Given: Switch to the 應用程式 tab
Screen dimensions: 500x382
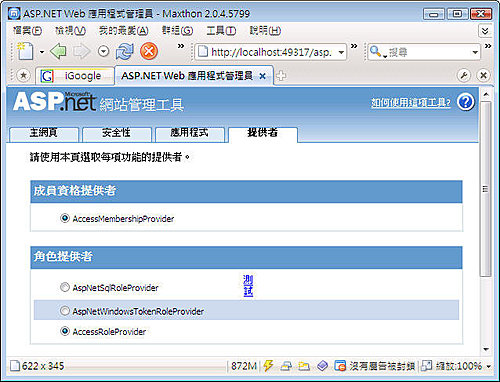Looking at the screenshot, I should [189, 134].
